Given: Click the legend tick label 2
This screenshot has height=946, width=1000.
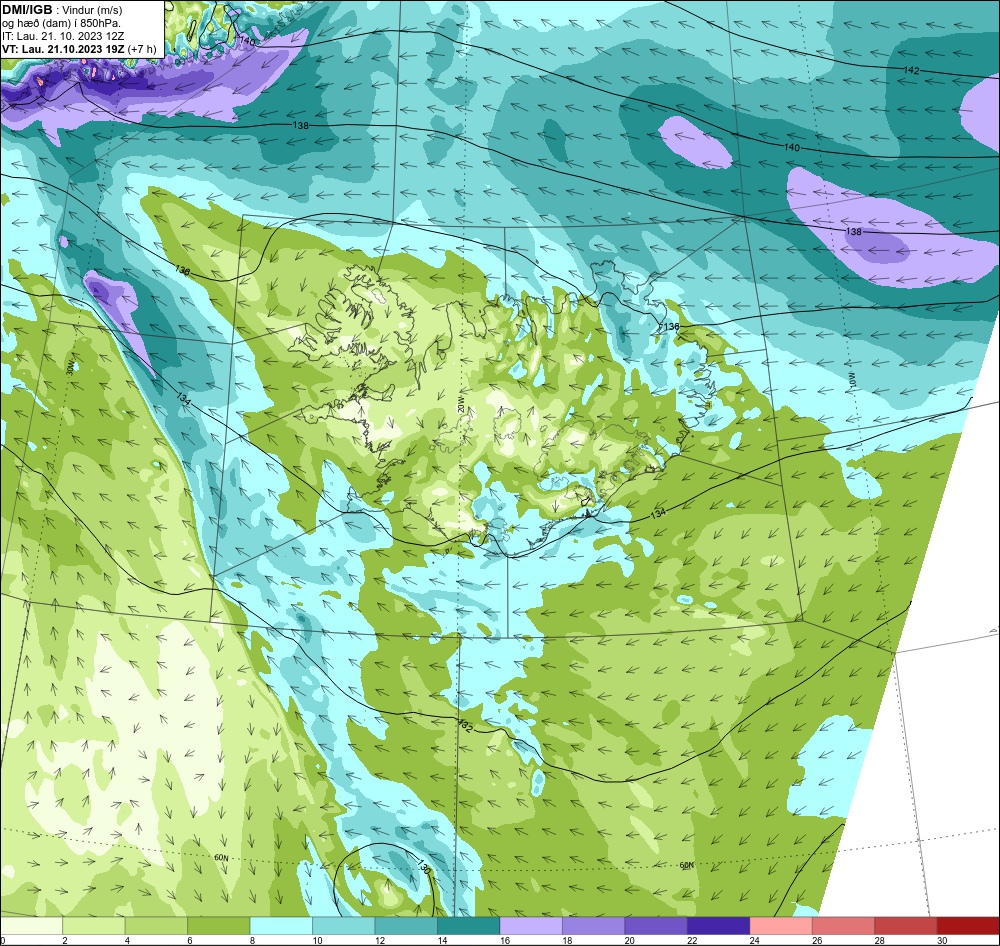Looking at the screenshot, I should [65, 940].
